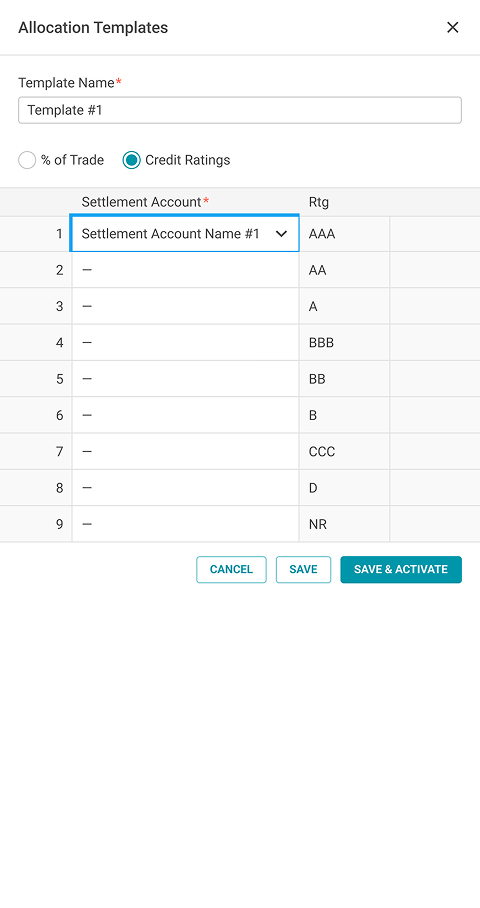Click the Save button
The width and height of the screenshot is (480, 908).
click(303, 569)
